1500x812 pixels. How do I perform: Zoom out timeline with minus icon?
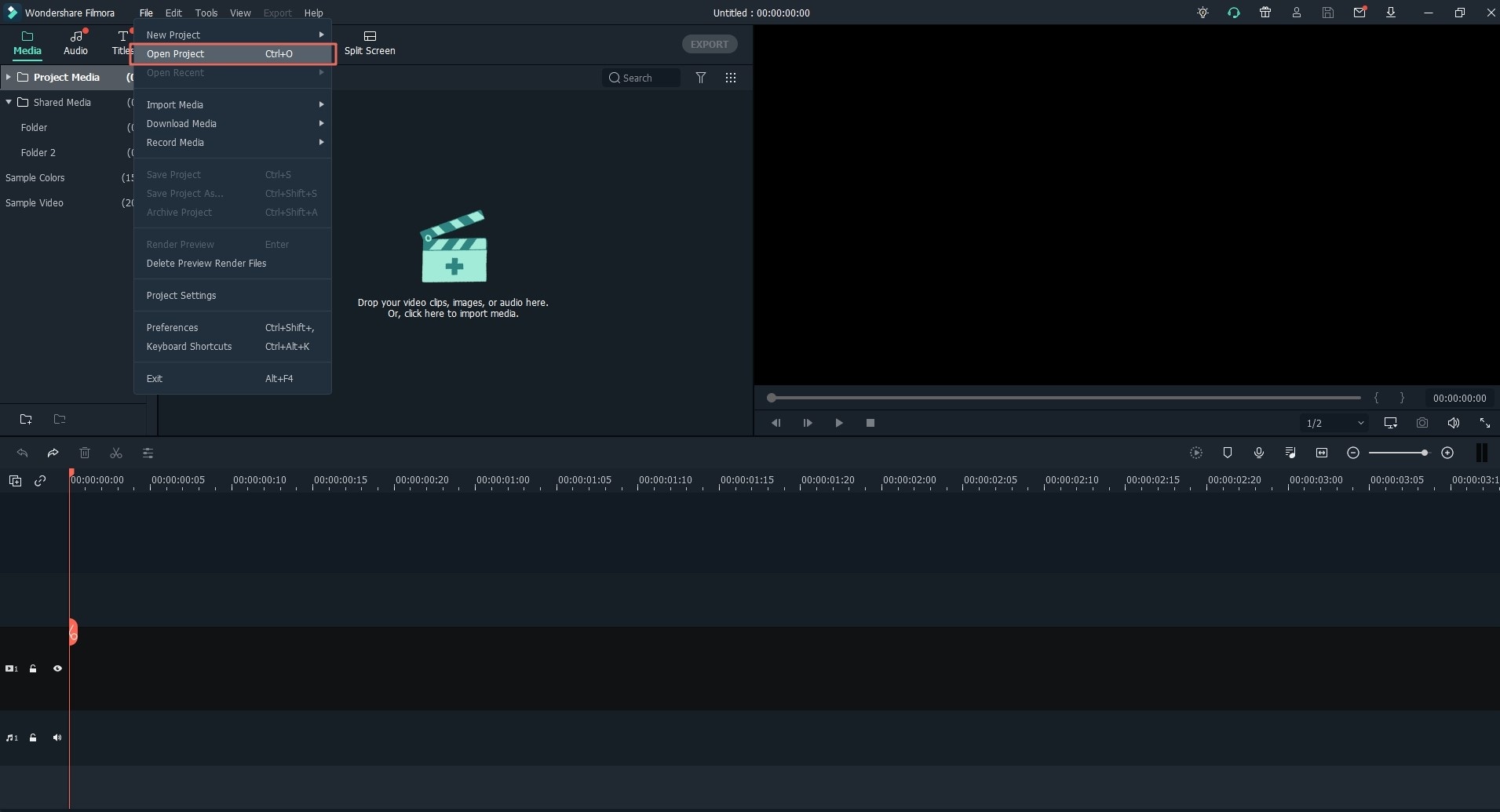click(x=1353, y=453)
